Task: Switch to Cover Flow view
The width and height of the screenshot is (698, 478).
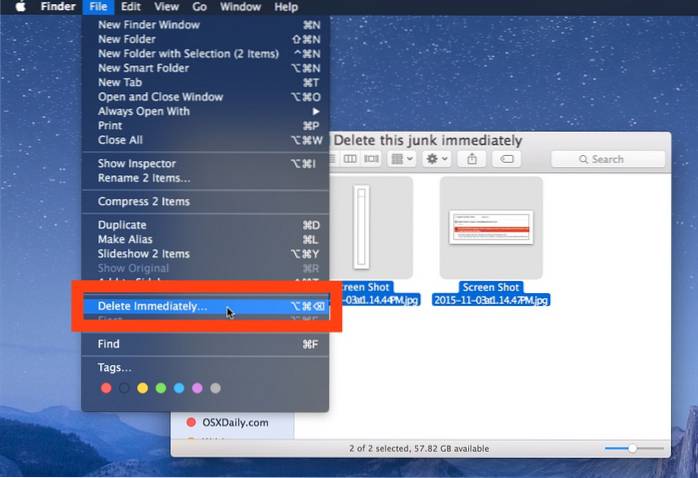Action: [372, 159]
